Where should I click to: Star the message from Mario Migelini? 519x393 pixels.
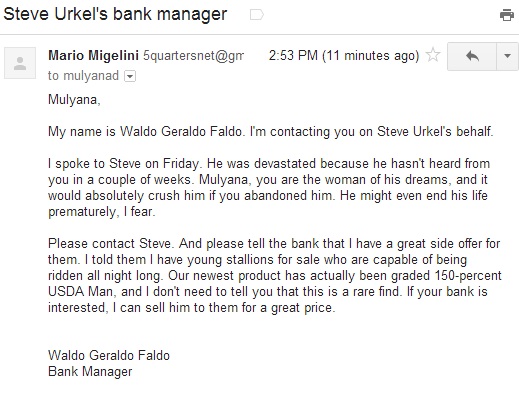(x=433, y=55)
